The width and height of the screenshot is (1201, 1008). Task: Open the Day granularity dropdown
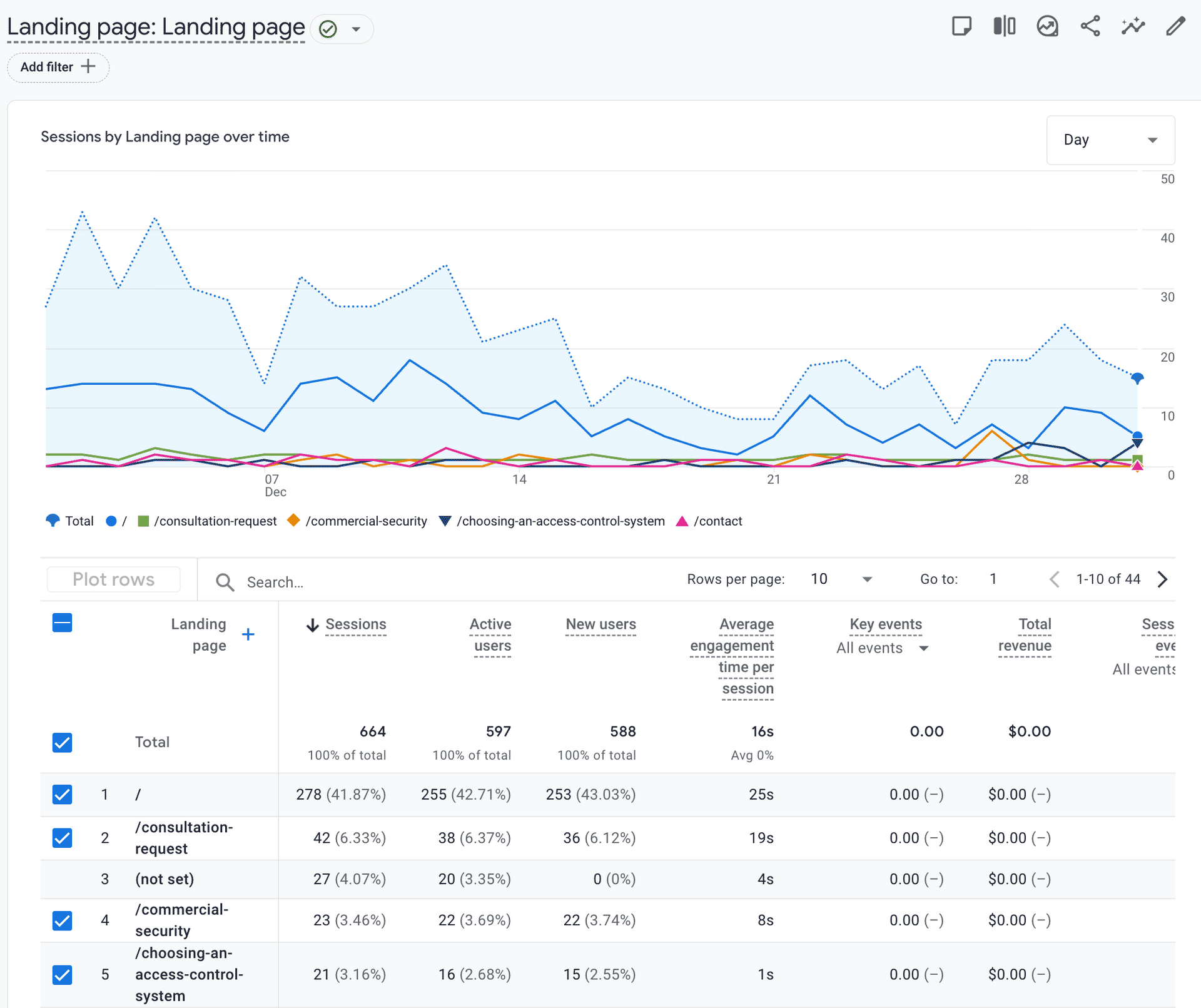[1110, 140]
